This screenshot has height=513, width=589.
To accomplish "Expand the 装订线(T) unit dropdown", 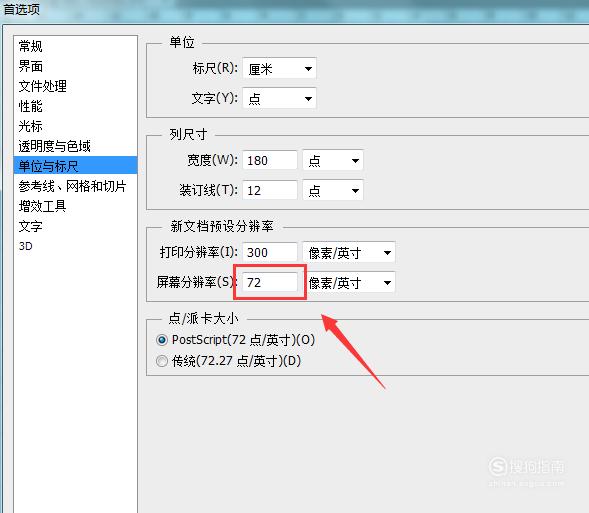I will coord(333,190).
